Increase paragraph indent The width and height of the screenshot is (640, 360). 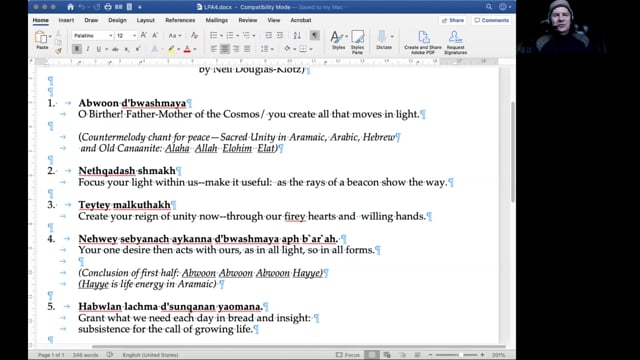coord(280,36)
